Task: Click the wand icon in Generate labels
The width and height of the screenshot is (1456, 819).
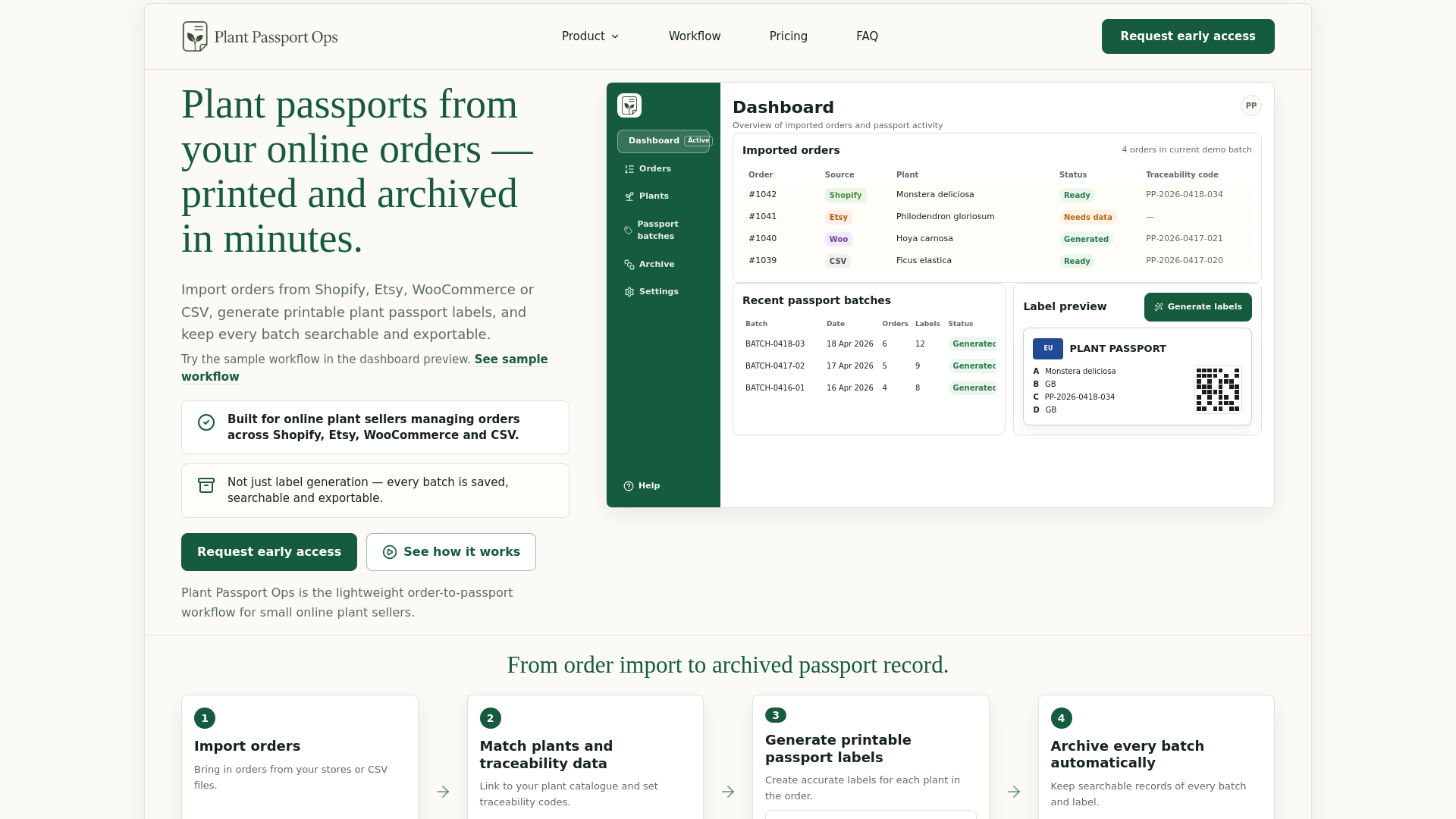Action: pos(1159,307)
